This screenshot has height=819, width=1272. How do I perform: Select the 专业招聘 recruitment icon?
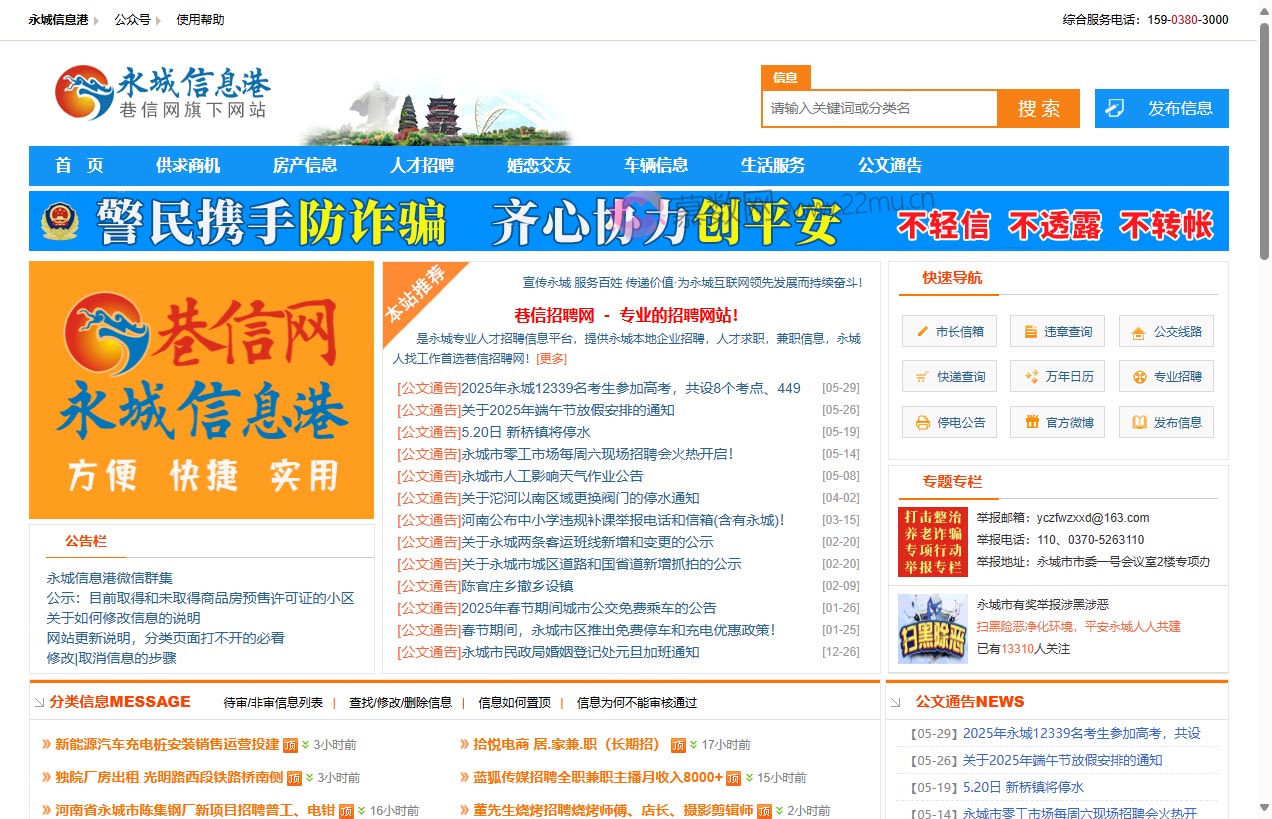(1164, 376)
